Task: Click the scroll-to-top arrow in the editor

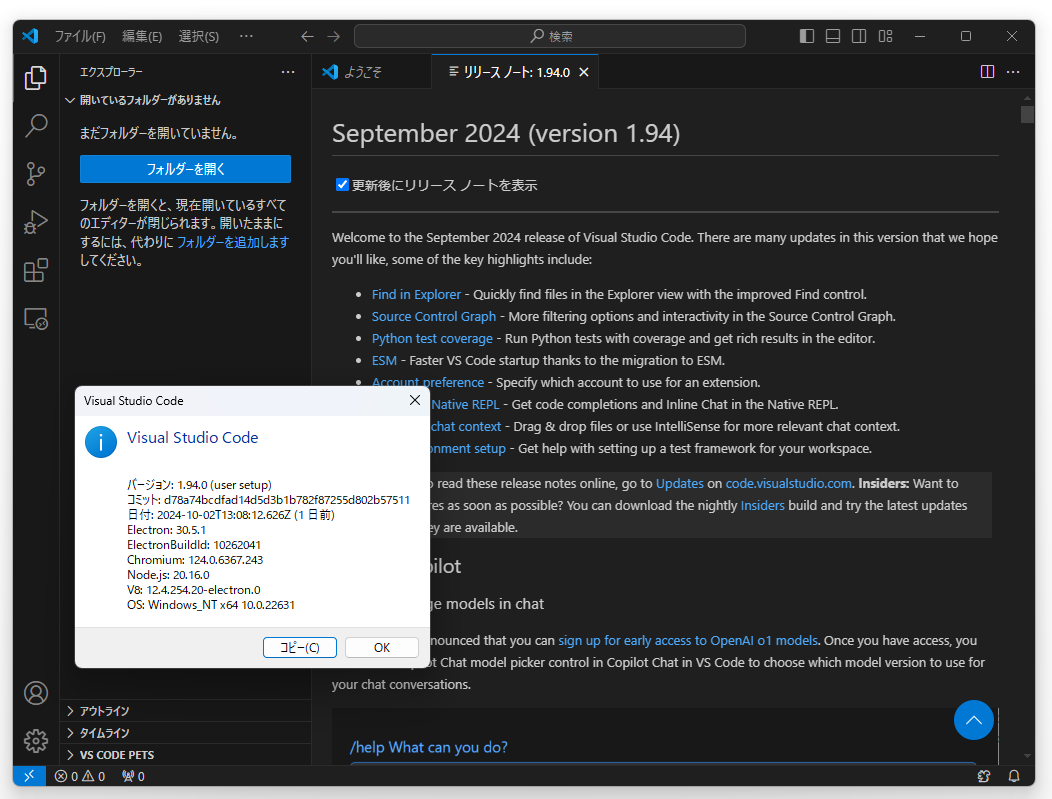Action: (973, 720)
